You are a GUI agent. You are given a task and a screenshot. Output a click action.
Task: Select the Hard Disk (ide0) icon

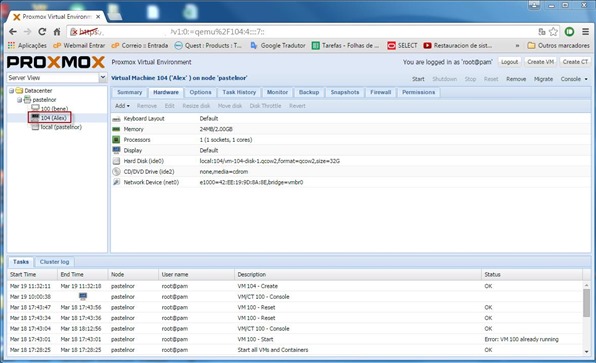[x=116, y=161]
